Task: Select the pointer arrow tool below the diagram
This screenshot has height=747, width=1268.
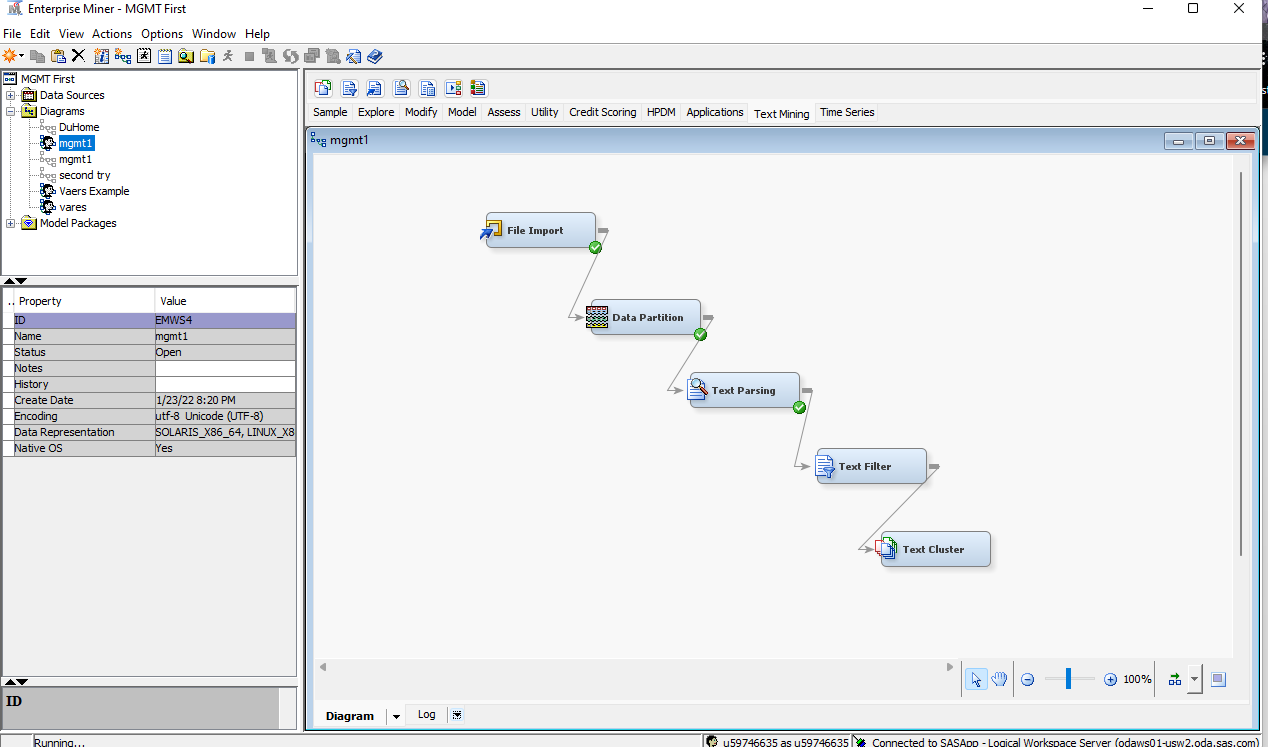Action: (976, 679)
